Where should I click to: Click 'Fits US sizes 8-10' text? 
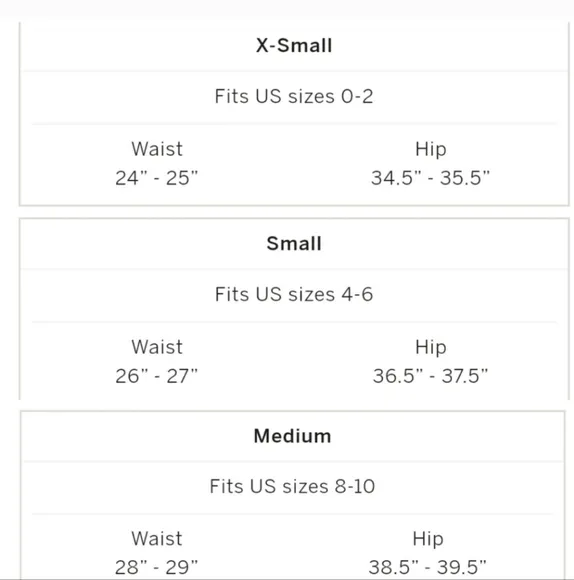pyautogui.click(x=293, y=486)
